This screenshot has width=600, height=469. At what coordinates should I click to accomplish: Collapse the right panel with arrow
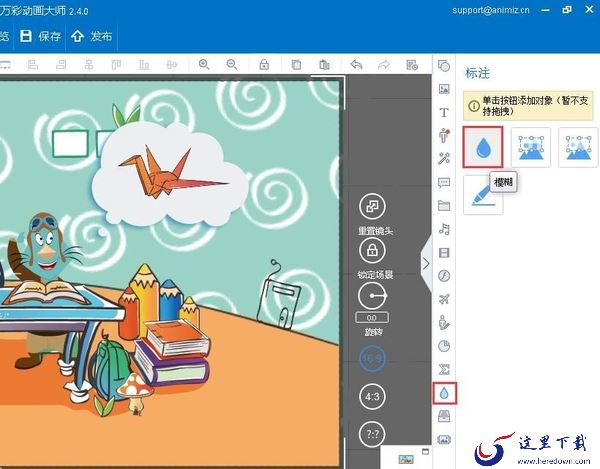coord(426,263)
